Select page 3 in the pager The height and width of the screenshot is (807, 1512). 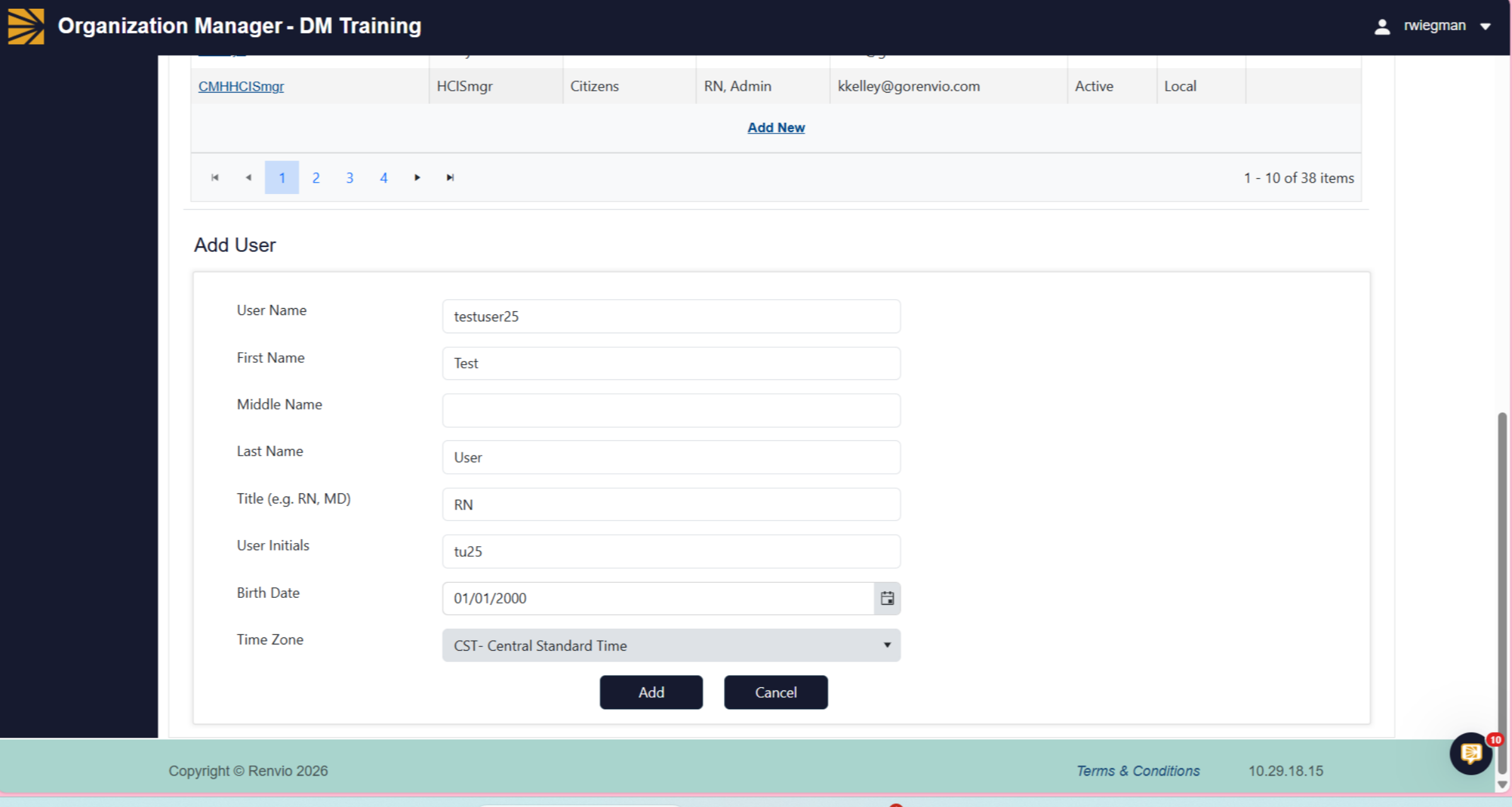pos(350,178)
